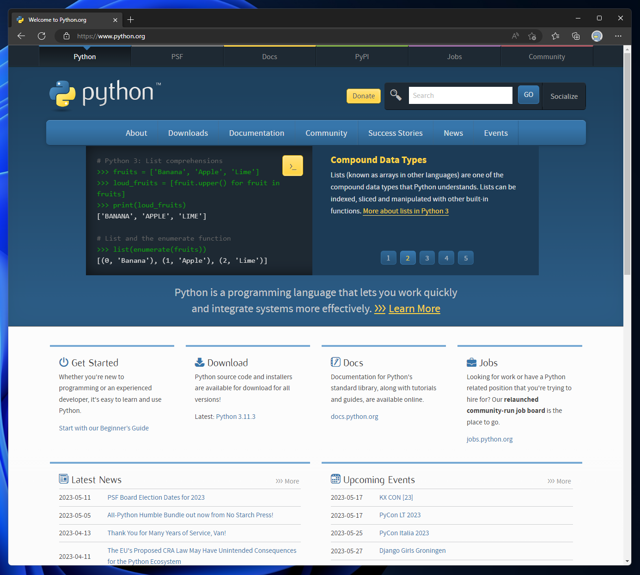Open the PyCon LT 2023 event
Viewport: 640px width, 575px height.
(400, 515)
